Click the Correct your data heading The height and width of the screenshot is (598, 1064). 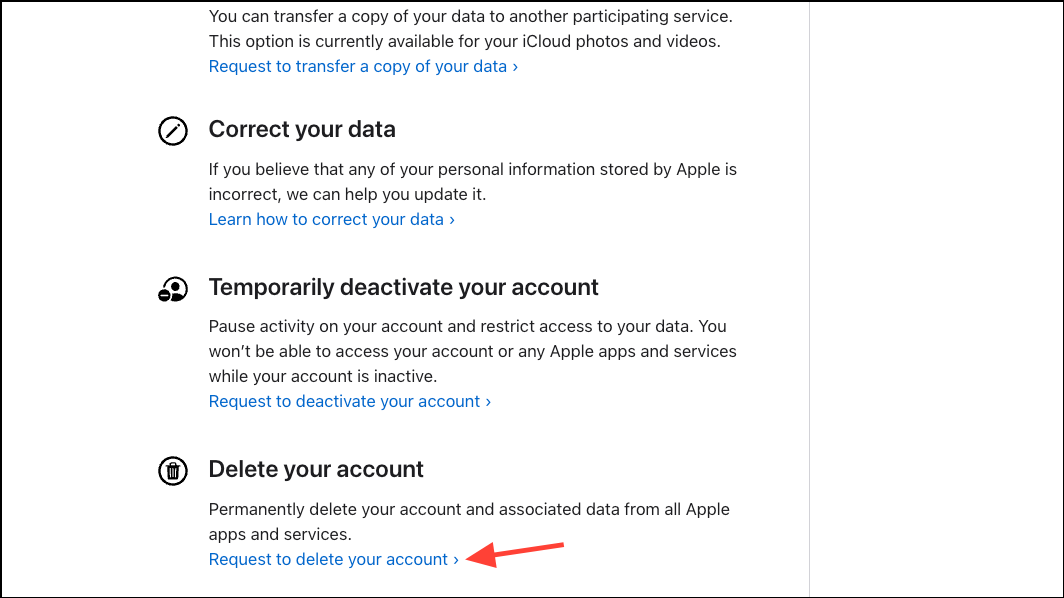coord(301,129)
